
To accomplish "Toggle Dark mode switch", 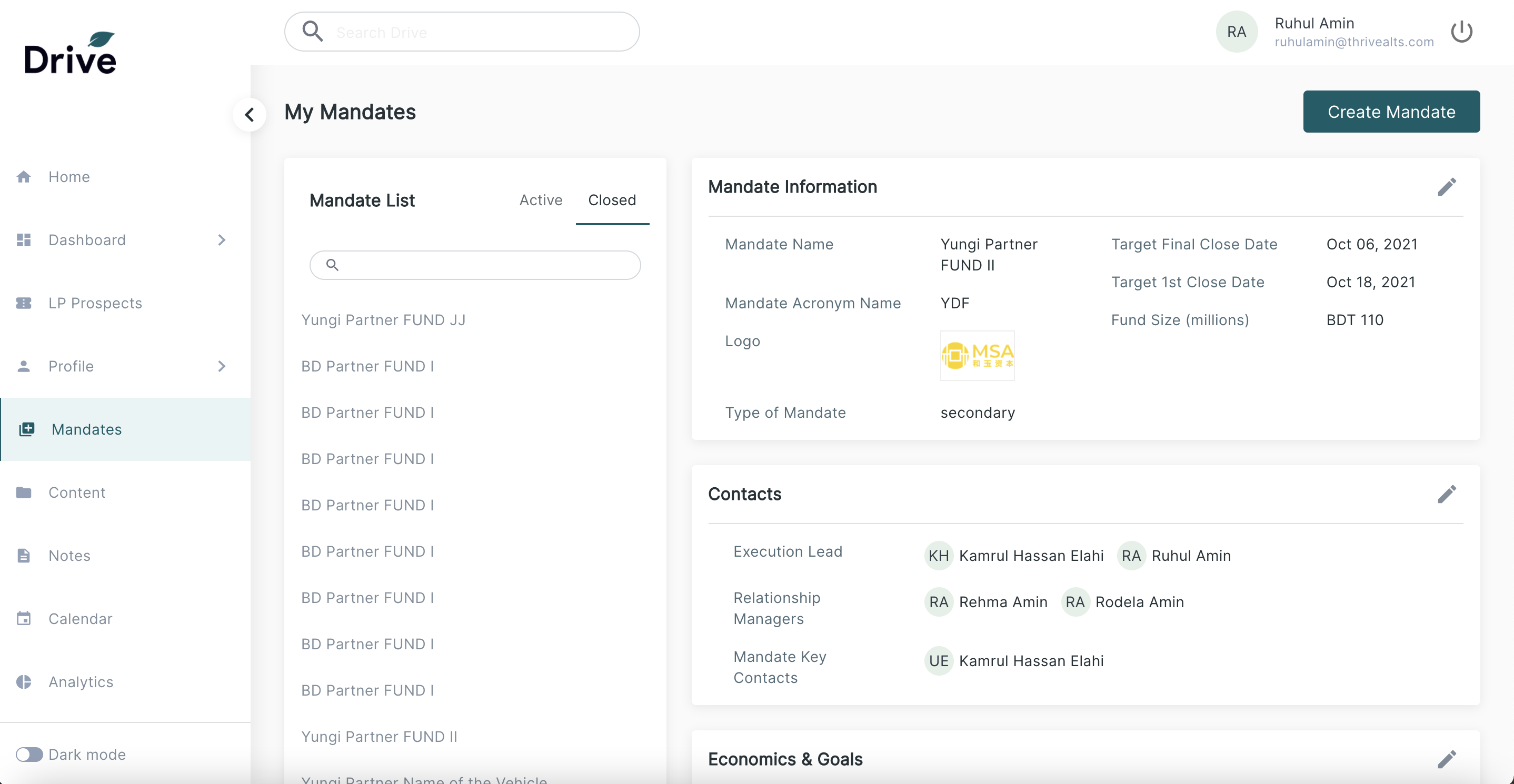I will [x=29, y=754].
